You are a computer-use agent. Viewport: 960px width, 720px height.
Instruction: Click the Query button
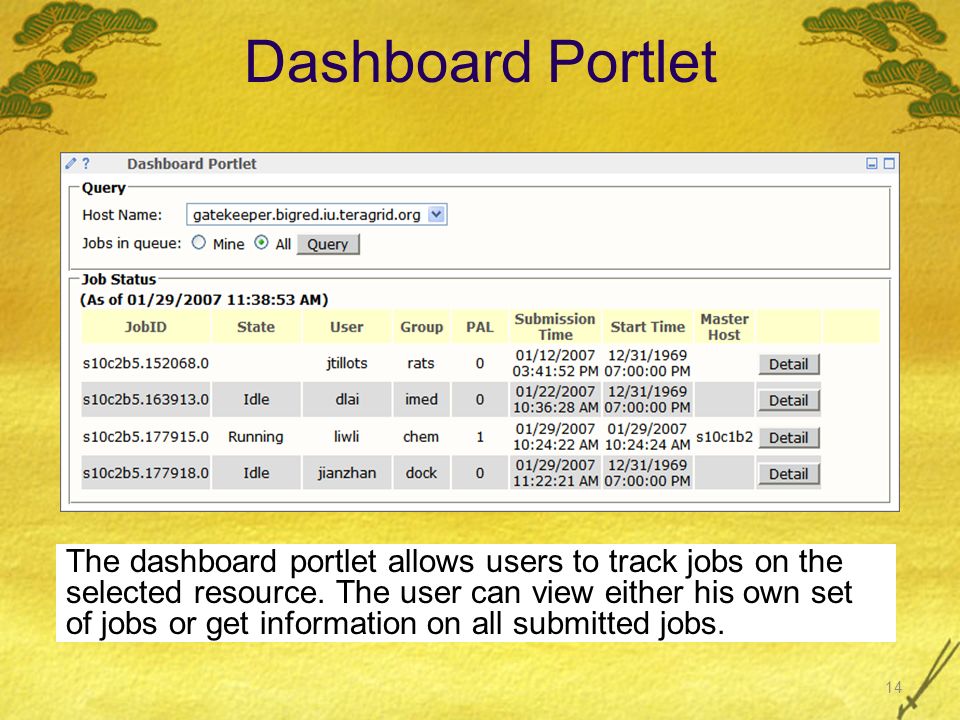[328, 244]
